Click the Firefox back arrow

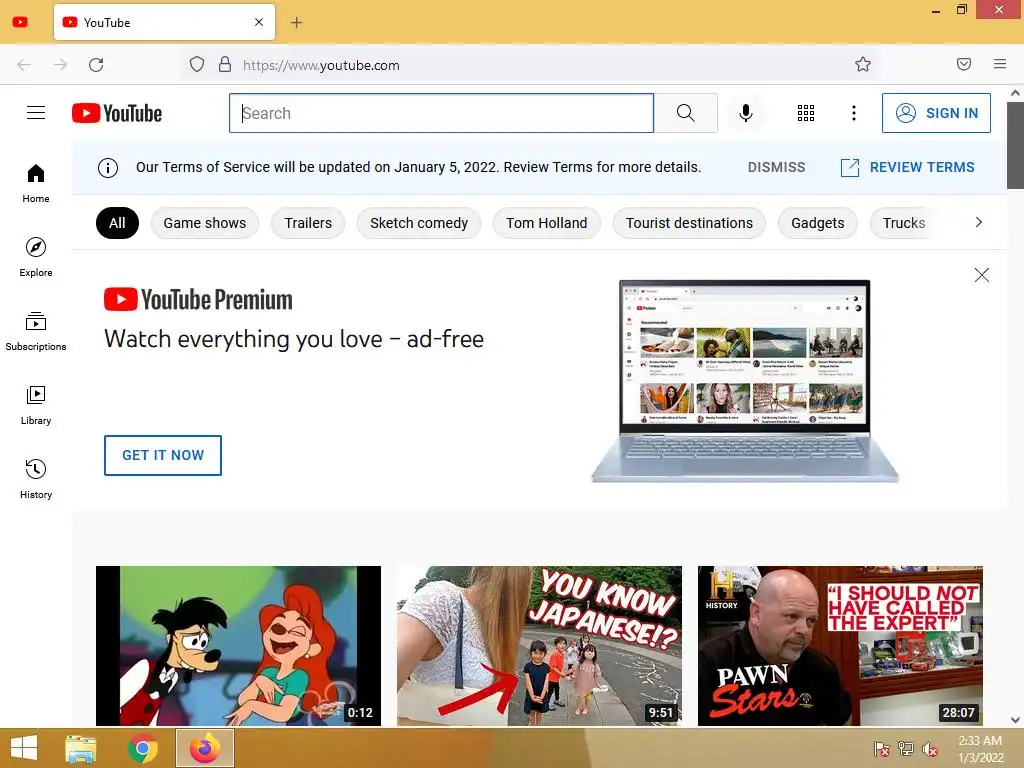pos(24,65)
